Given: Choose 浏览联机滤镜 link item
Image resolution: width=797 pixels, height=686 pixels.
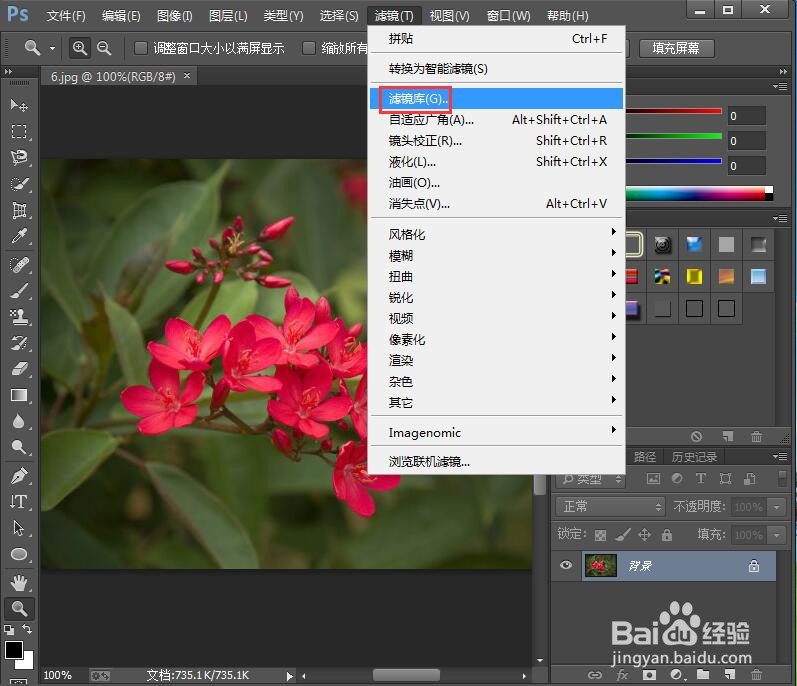Looking at the screenshot, I should (497, 461).
